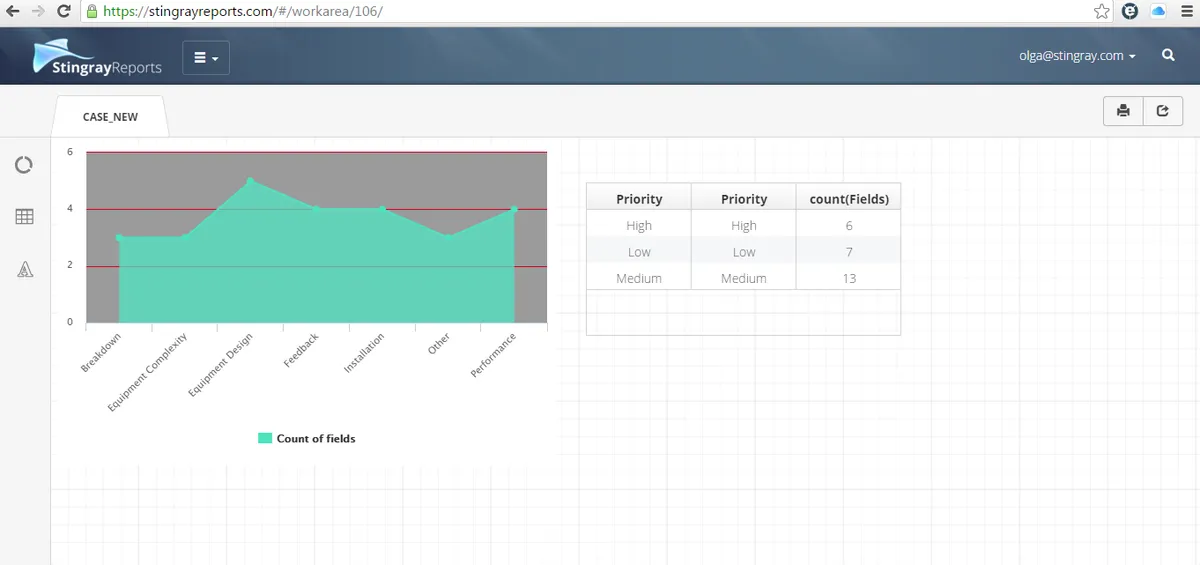Click the Performance axis label
1200x565 pixels.
click(x=495, y=355)
